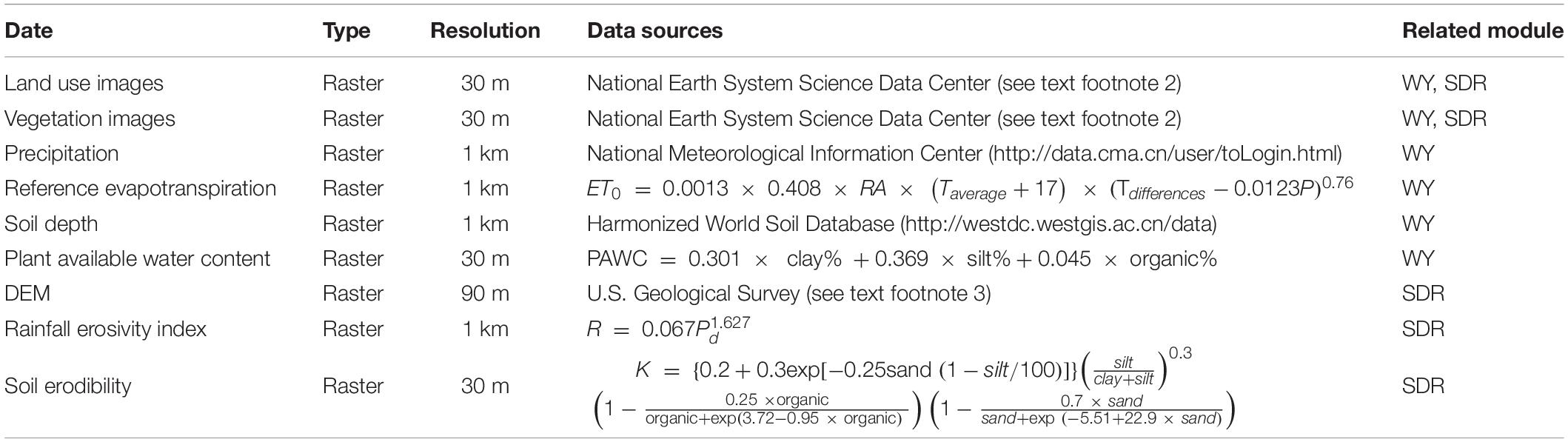Click the Soil depth row label
Image resolution: width=1568 pixels, height=442 pixels.
(x=51, y=224)
